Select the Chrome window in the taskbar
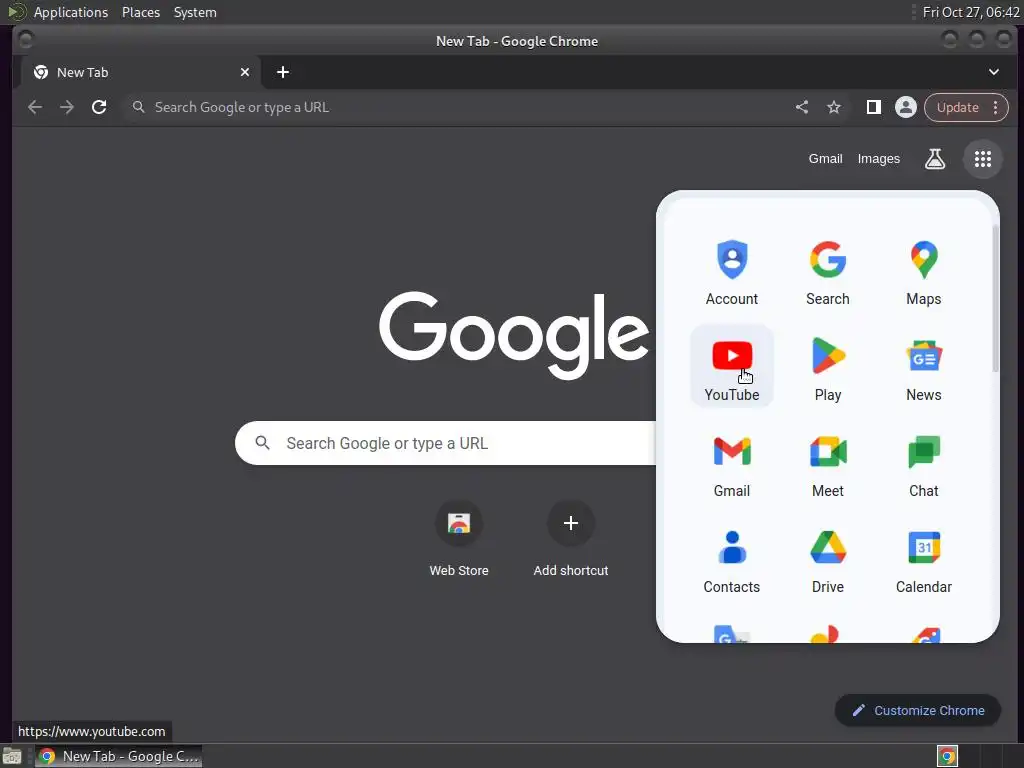This screenshot has width=1024, height=768. (x=119, y=756)
